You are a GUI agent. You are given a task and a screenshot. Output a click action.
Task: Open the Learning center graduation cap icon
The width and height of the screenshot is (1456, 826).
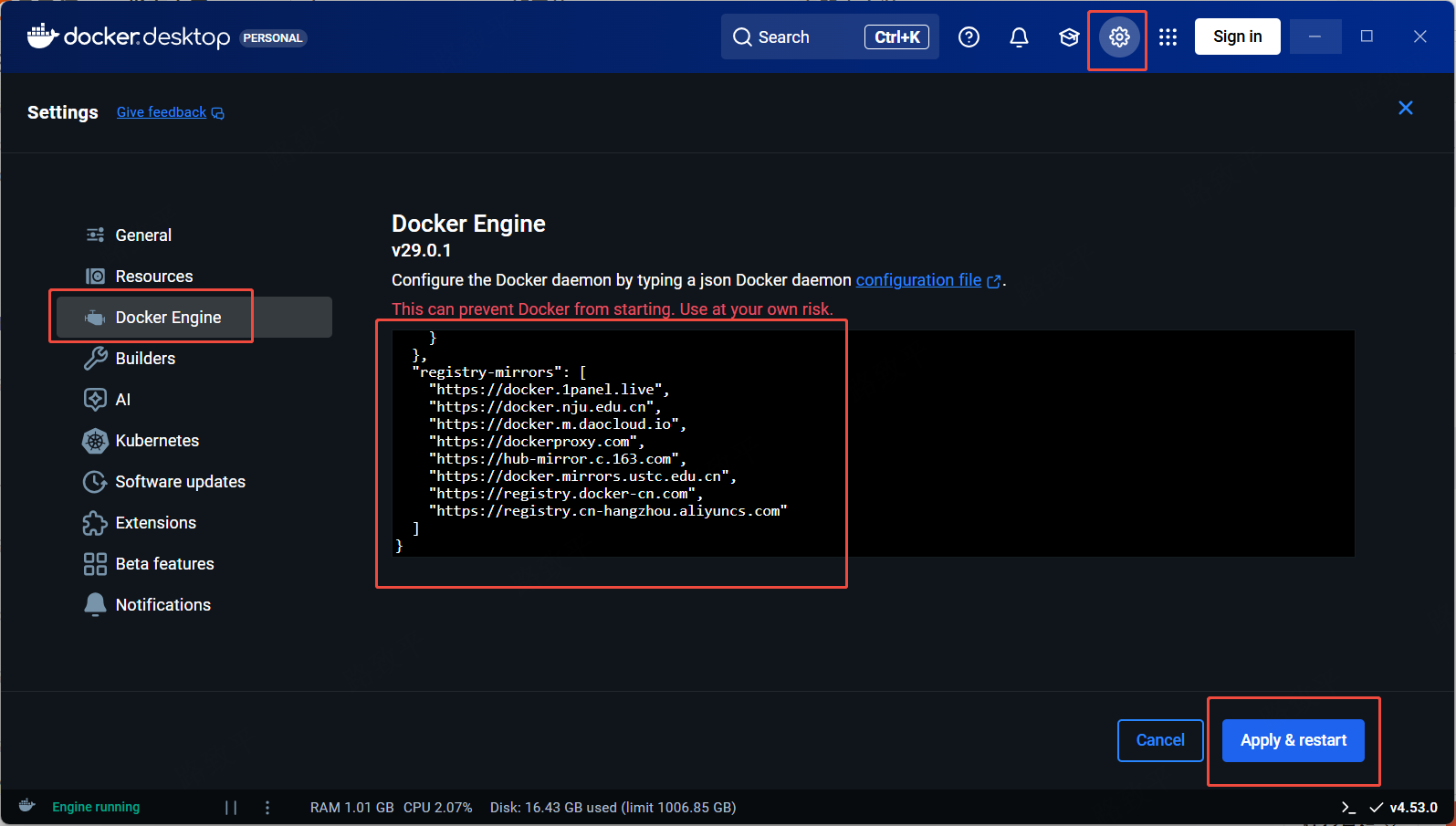pyautogui.click(x=1069, y=37)
